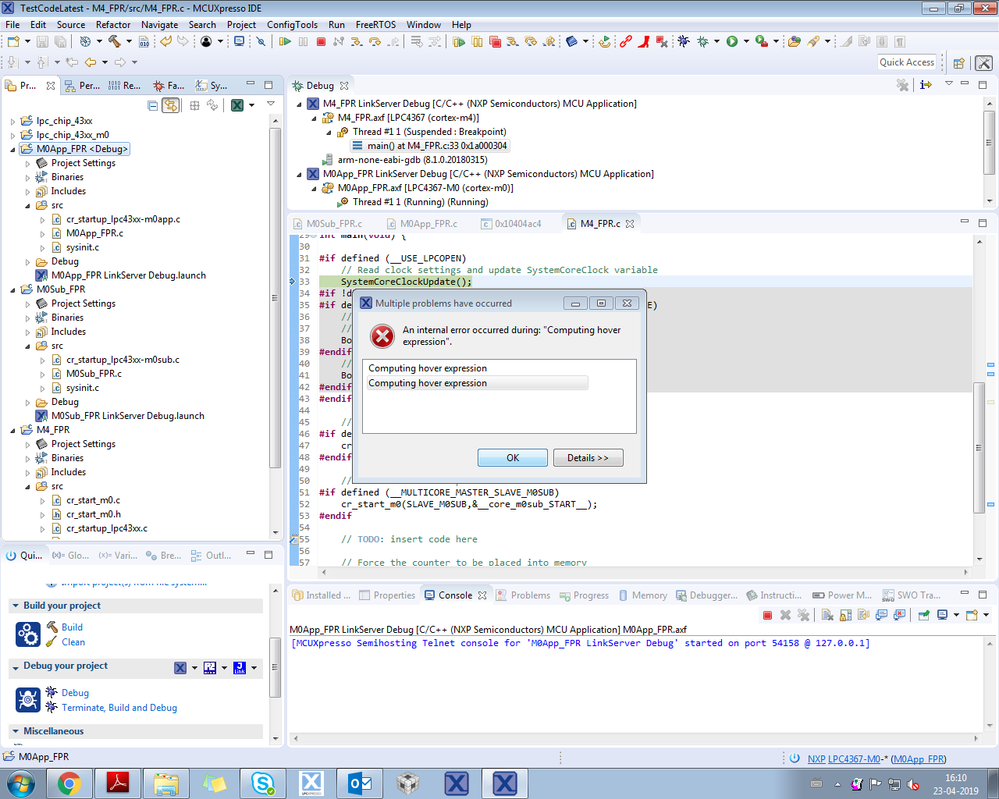Viewport: 999px width, 799px height.
Task: Switch to the M0Sub_FPR.c editor tab
Action: point(327,224)
